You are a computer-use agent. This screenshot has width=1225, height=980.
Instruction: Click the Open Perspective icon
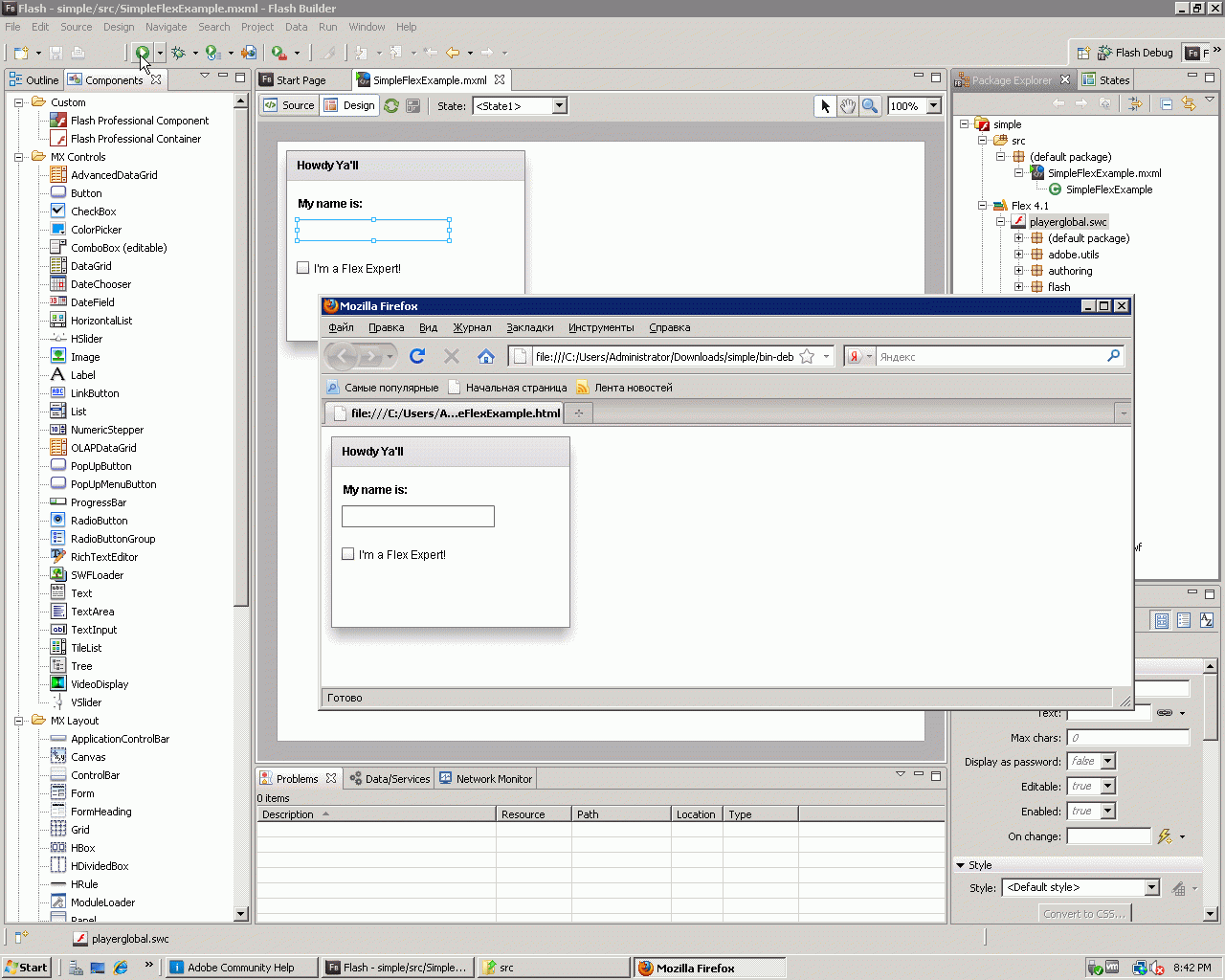(x=1083, y=53)
